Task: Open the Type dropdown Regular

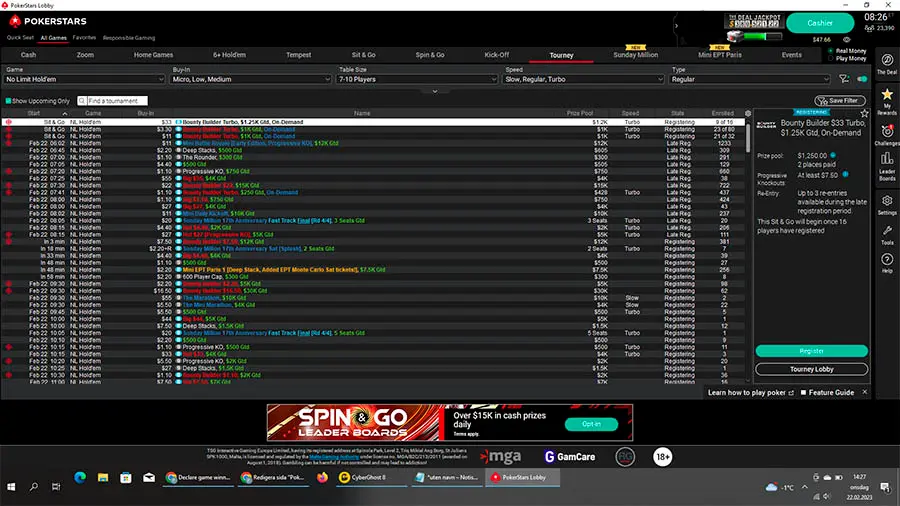Action: 750,79
